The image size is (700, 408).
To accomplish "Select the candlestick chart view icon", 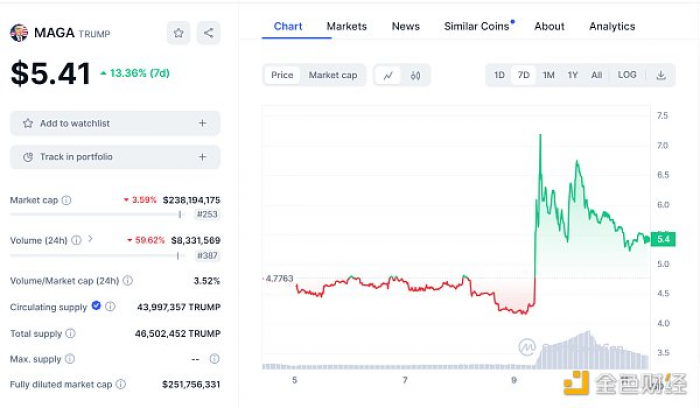I will point(415,75).
